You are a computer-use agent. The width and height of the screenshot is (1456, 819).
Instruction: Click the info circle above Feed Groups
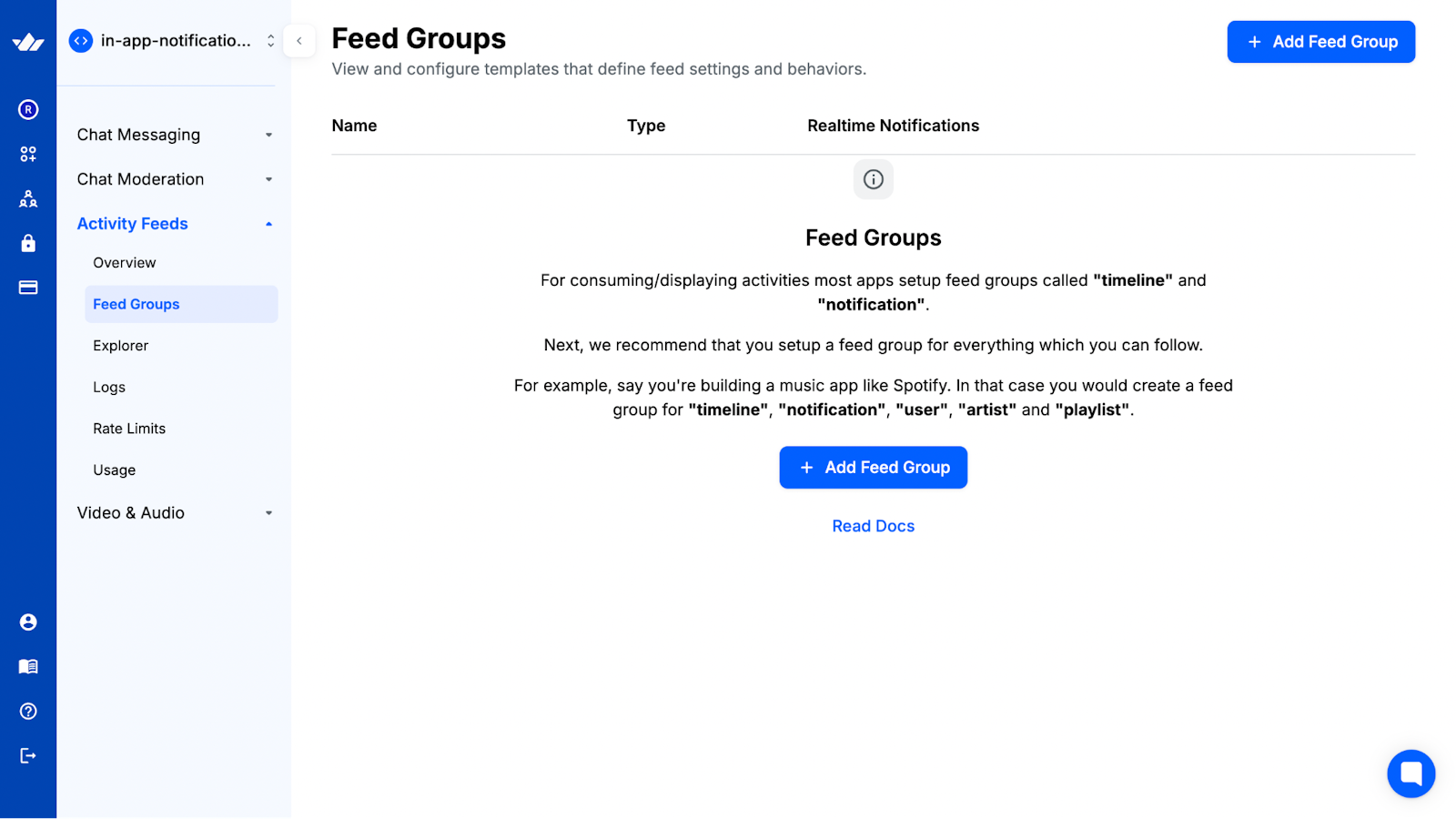(873, 179)
